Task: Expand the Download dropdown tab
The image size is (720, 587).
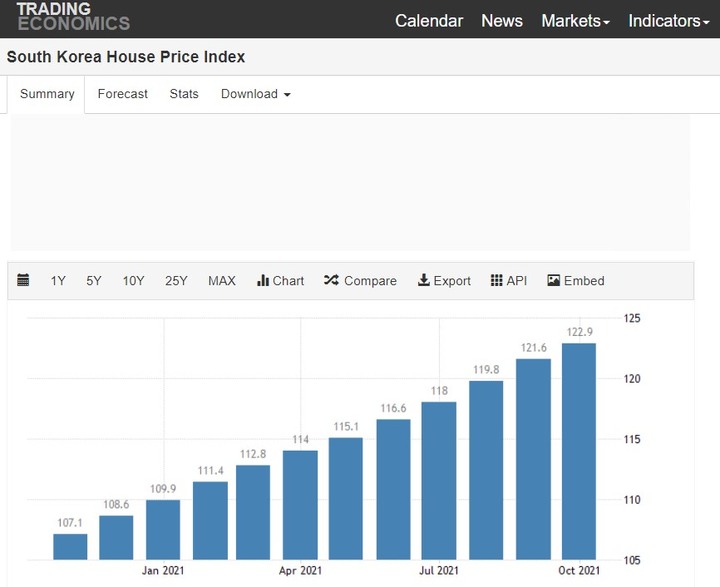Action: [x=256, y=94]
